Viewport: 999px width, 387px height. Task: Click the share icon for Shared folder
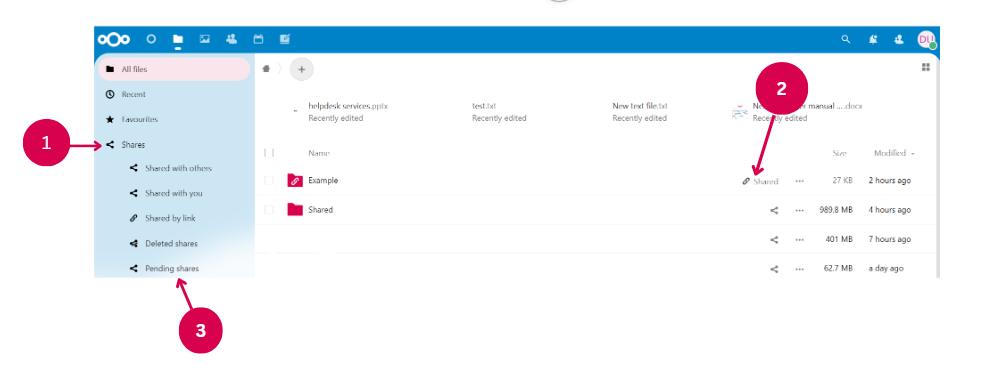click(x=774, y=210)
